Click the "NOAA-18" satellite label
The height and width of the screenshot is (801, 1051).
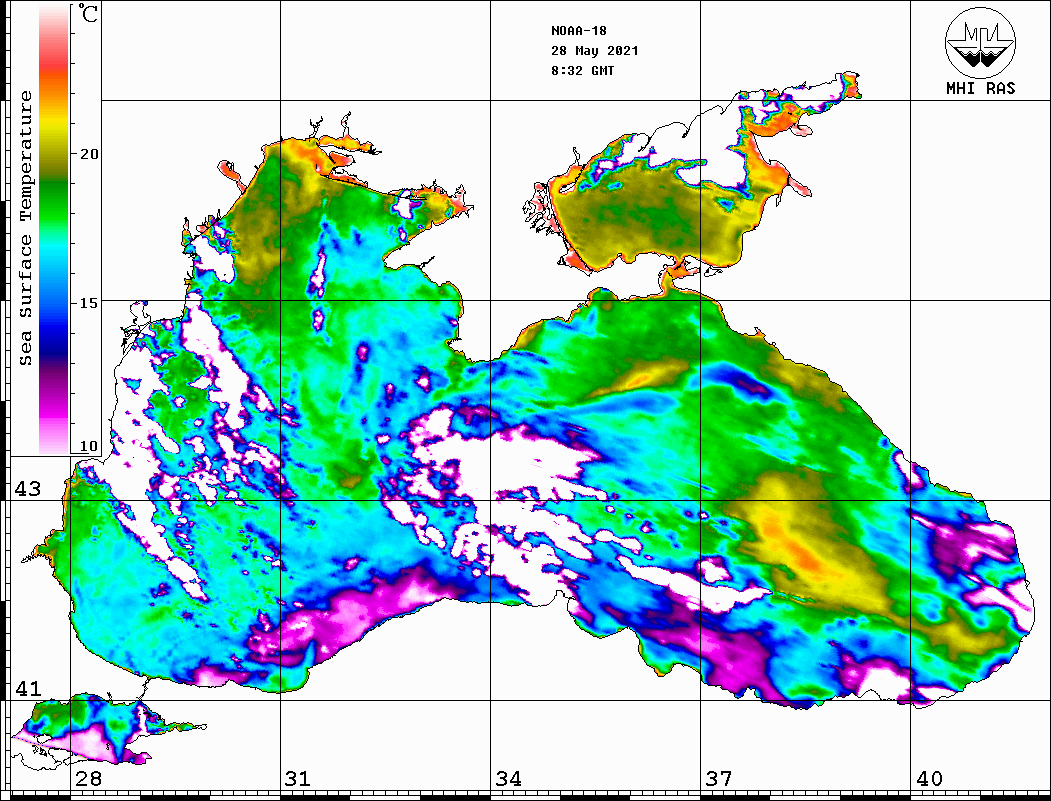(x=579, y=31)
